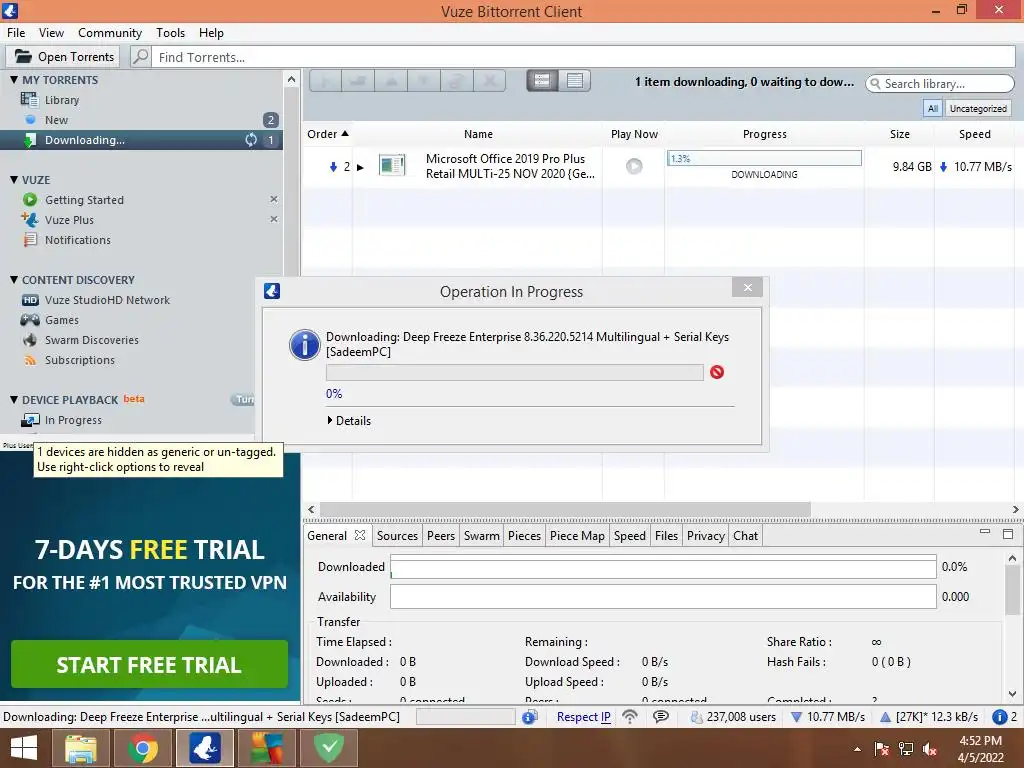The image size is (1024, 768).
Task: Click the Microsoft Office torrent progress bar
Action: click(764, 158)
